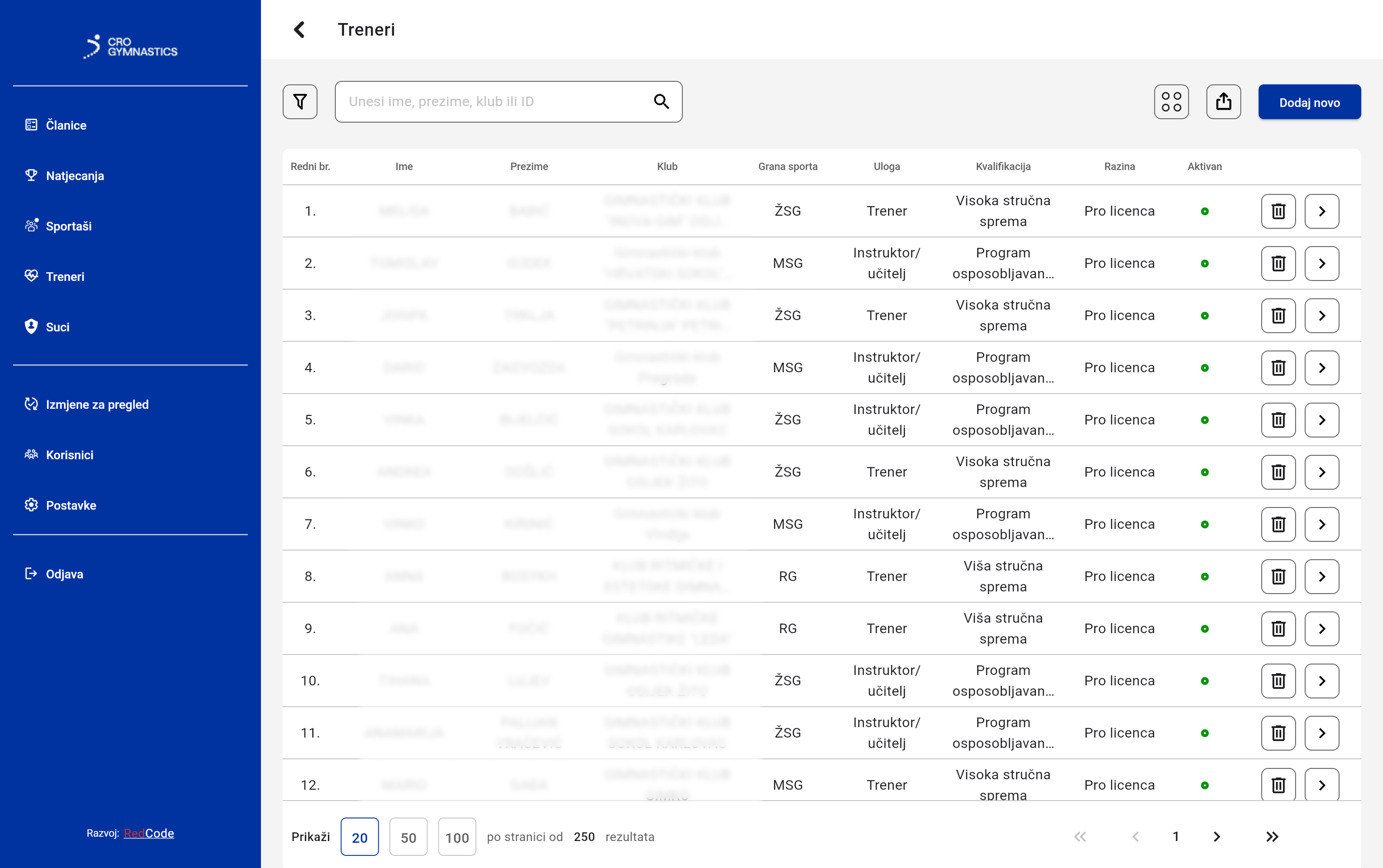Open details arrow for row 7
The width and height of the screenshot is (1383, 868).
(1322, 524)
